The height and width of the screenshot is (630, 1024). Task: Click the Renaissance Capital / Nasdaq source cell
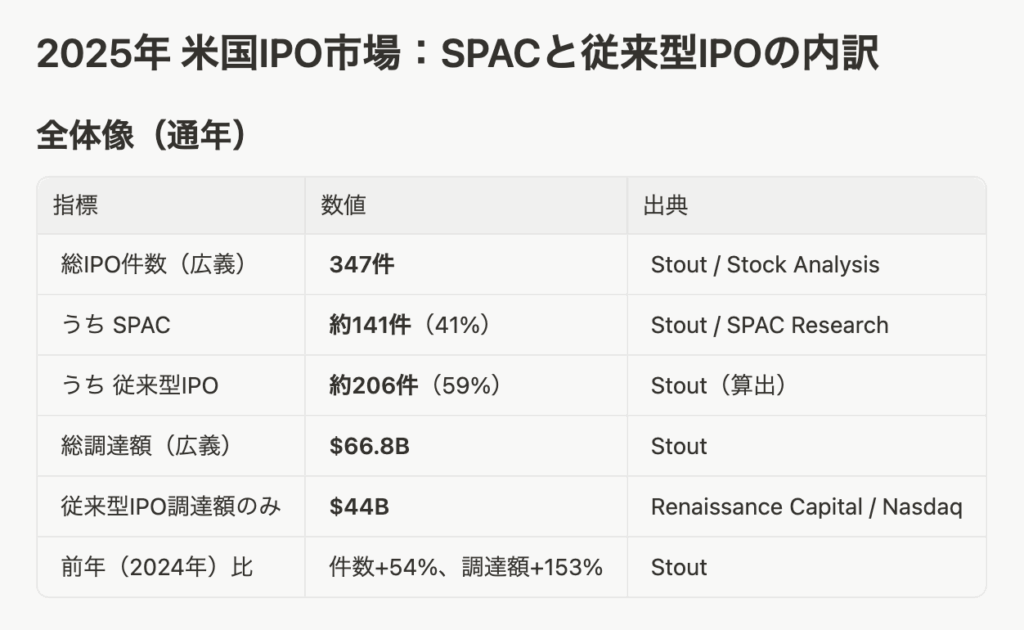pos(806,507)
